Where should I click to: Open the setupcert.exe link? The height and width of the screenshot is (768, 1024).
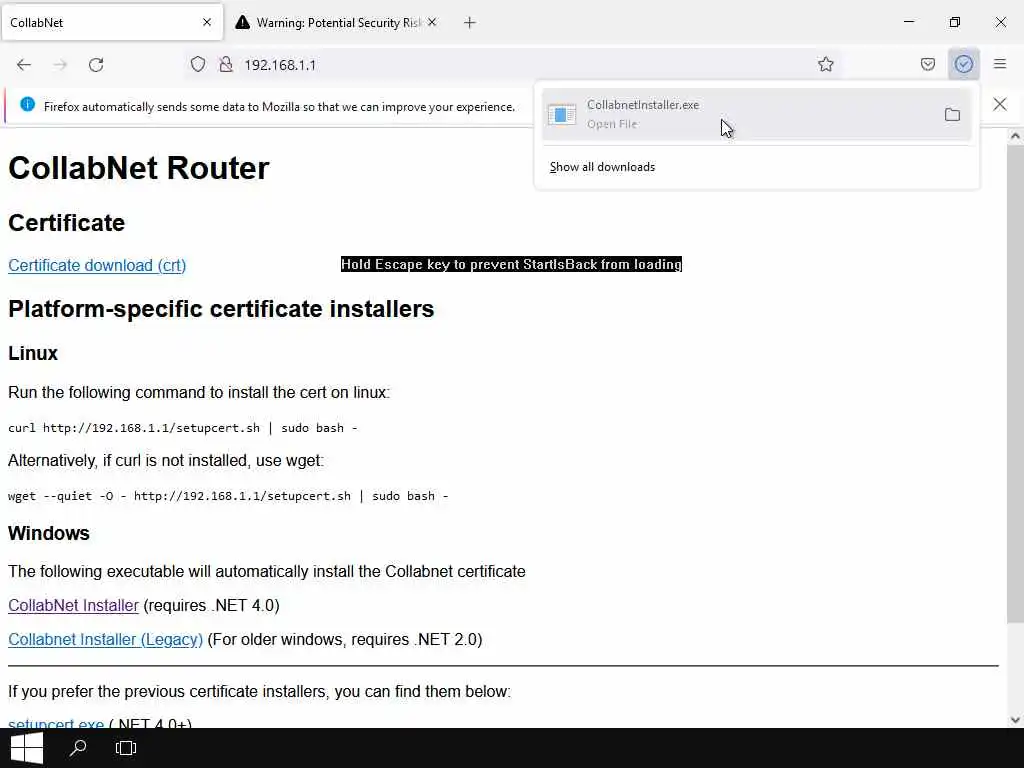coord(56,723)
